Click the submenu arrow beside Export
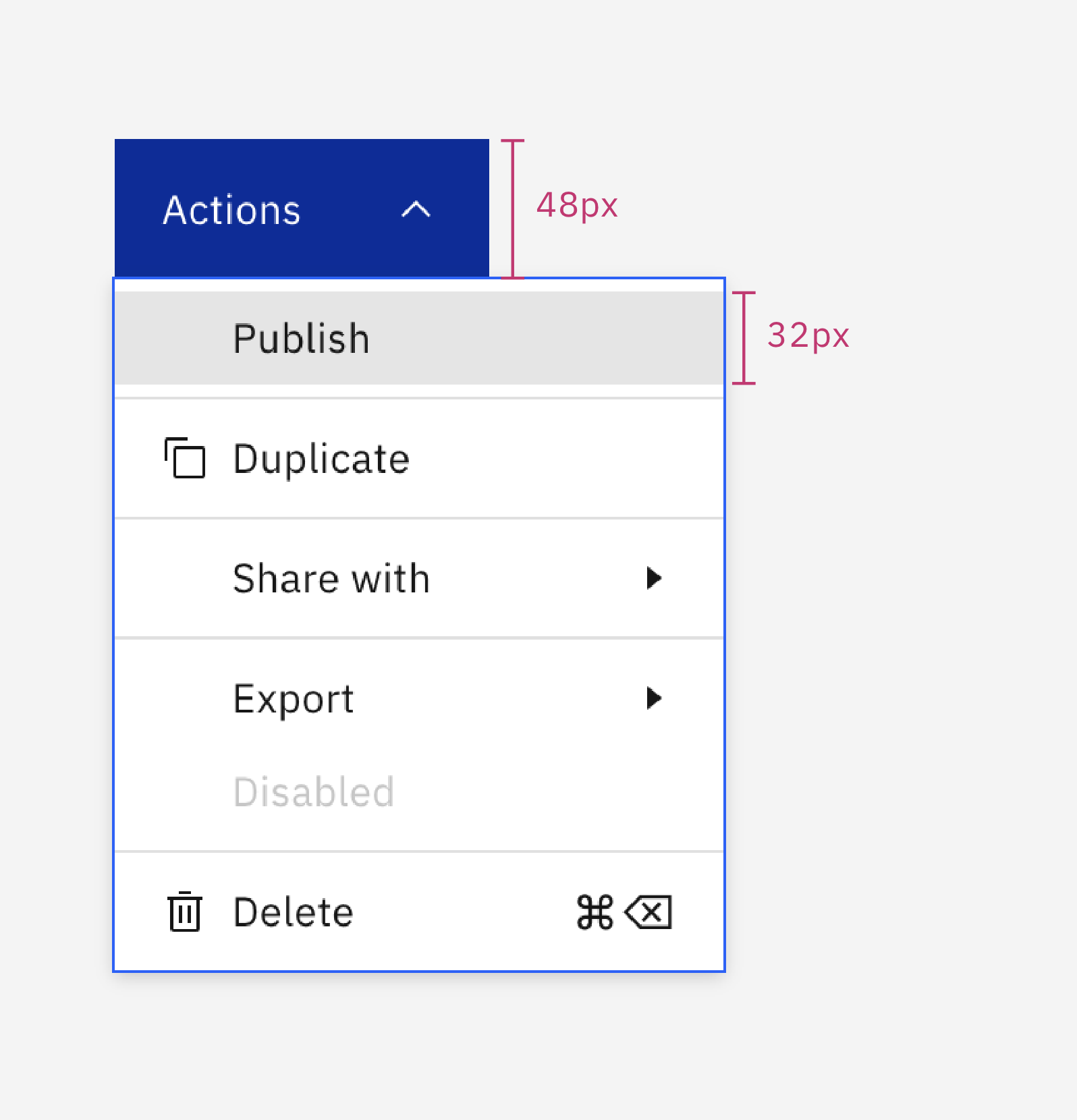Viewport: 1077px width, 1120px height. pos(654,699)
